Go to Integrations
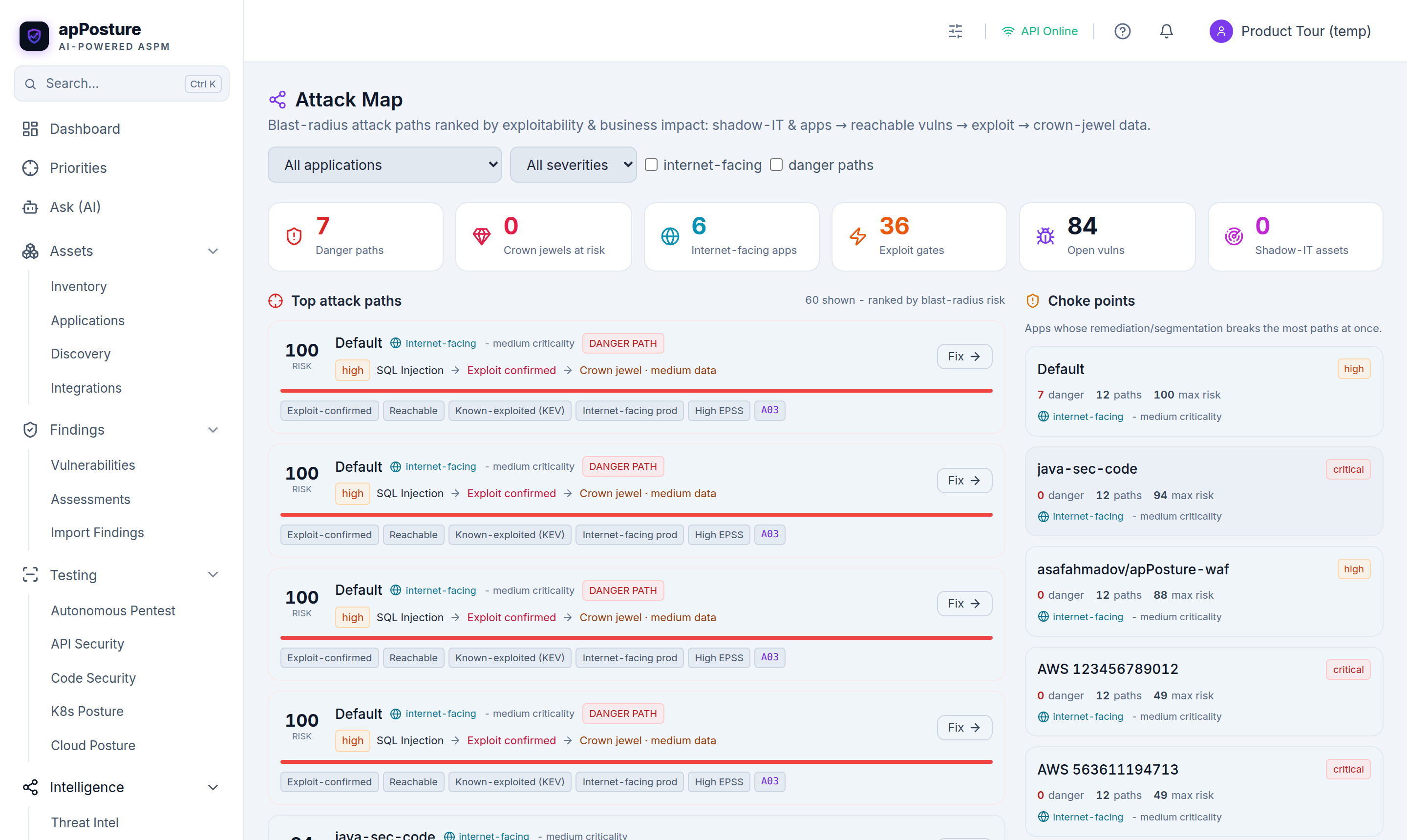Viewport: 1407px width, 840px height. 86,388
